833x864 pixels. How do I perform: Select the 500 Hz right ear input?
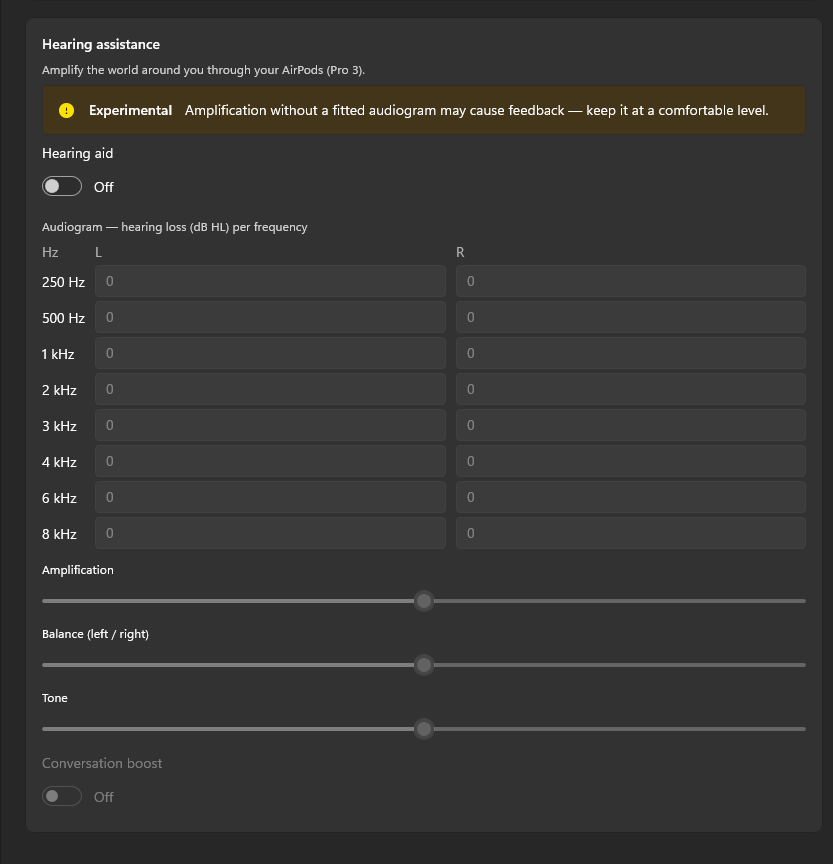pos(631,317)
